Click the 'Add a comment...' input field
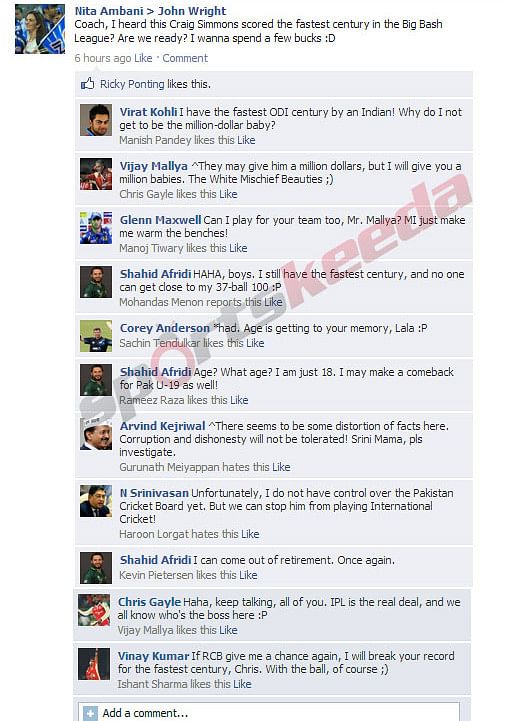This screenshot has height=721, width=505. coord(269,713)
